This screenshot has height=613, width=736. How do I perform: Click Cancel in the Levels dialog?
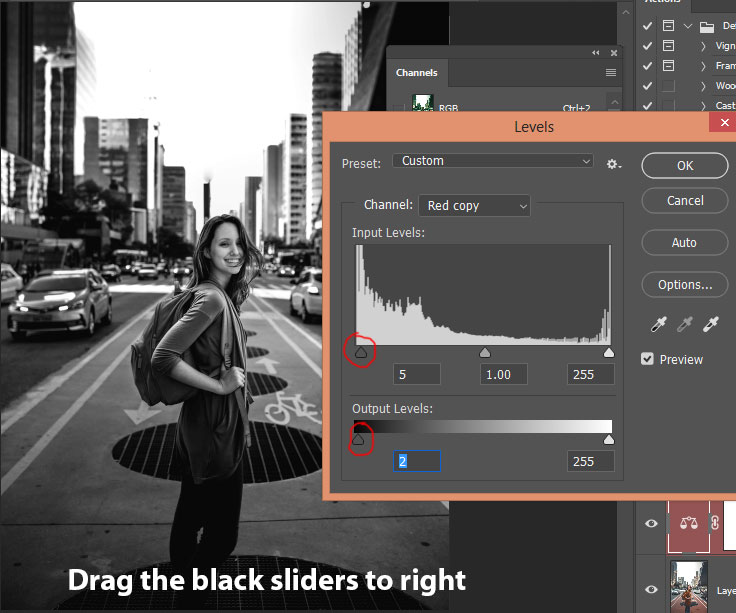pos(685,201)
